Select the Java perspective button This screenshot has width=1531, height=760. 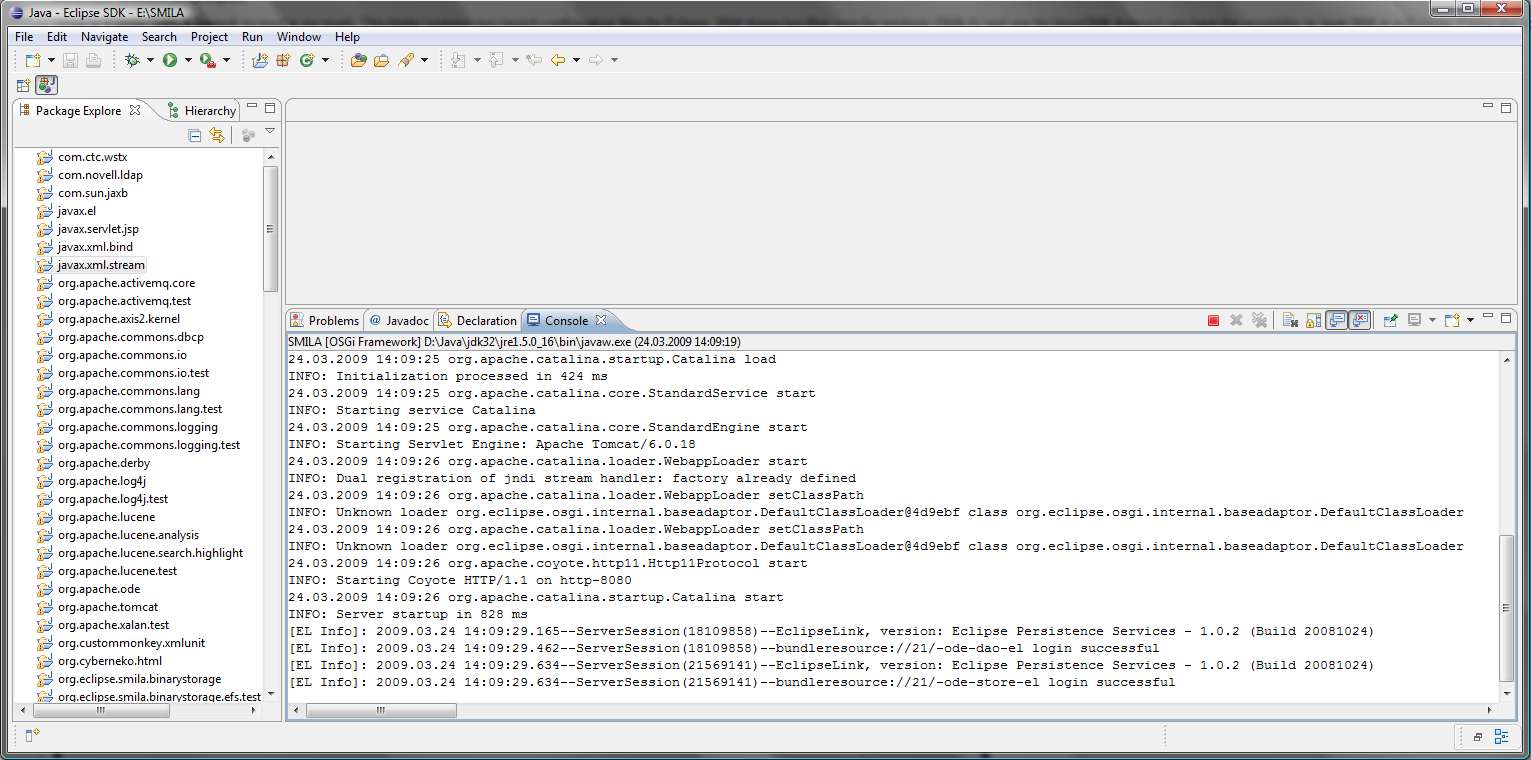pos(47,86)
